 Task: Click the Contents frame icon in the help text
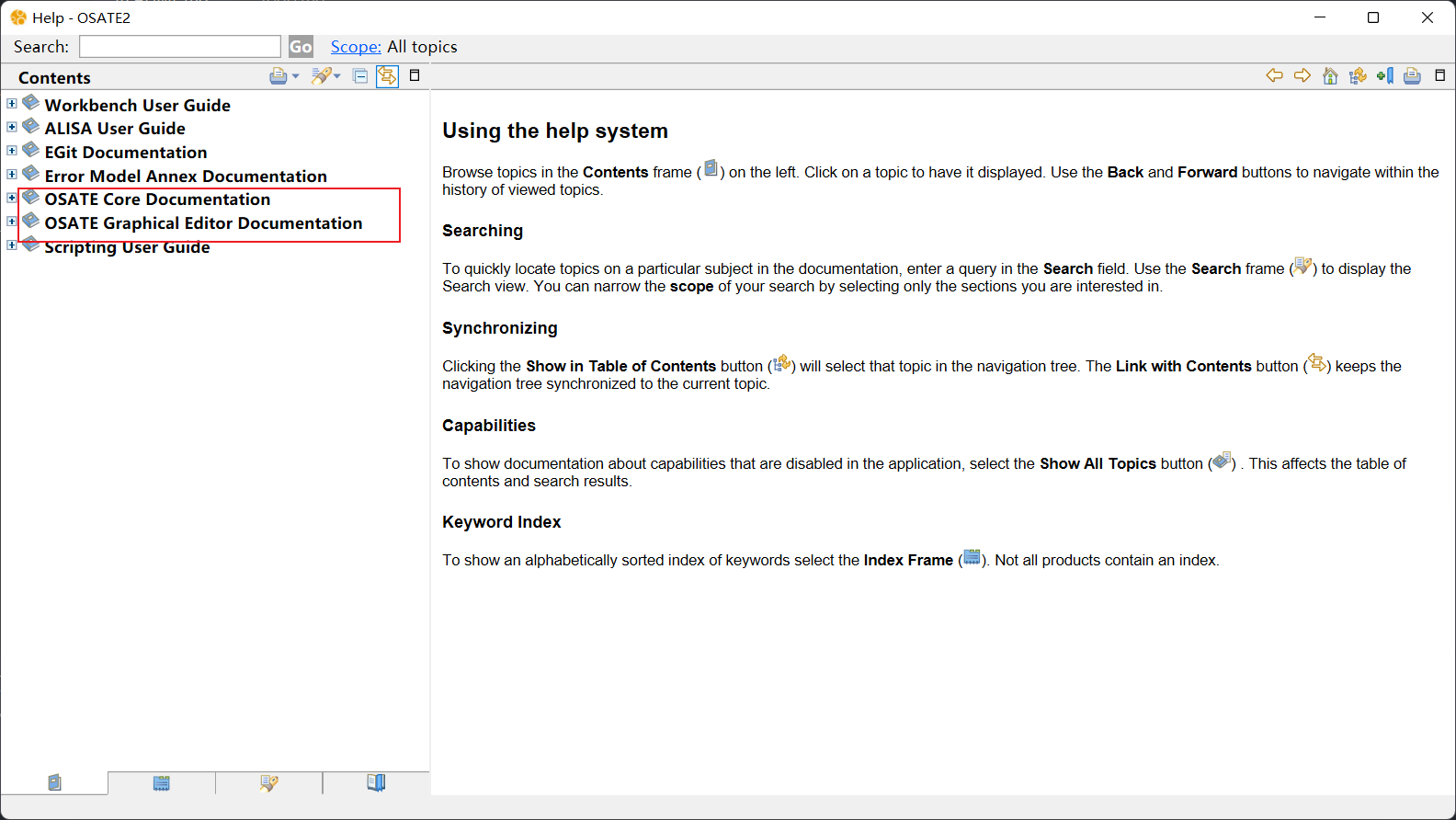711,168
